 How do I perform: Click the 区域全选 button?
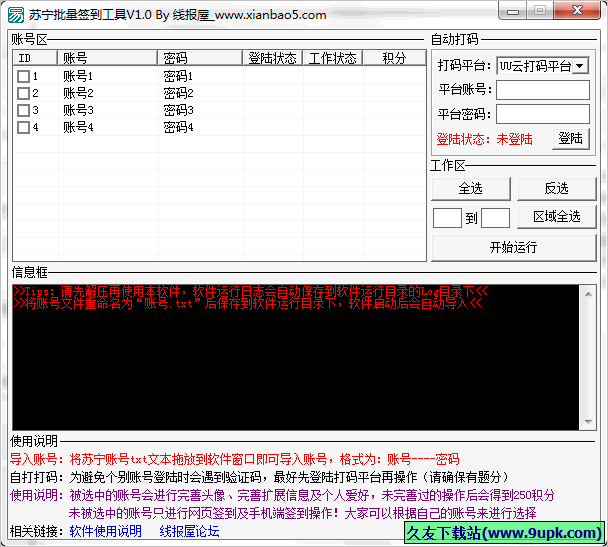click(x=556, y=217)
